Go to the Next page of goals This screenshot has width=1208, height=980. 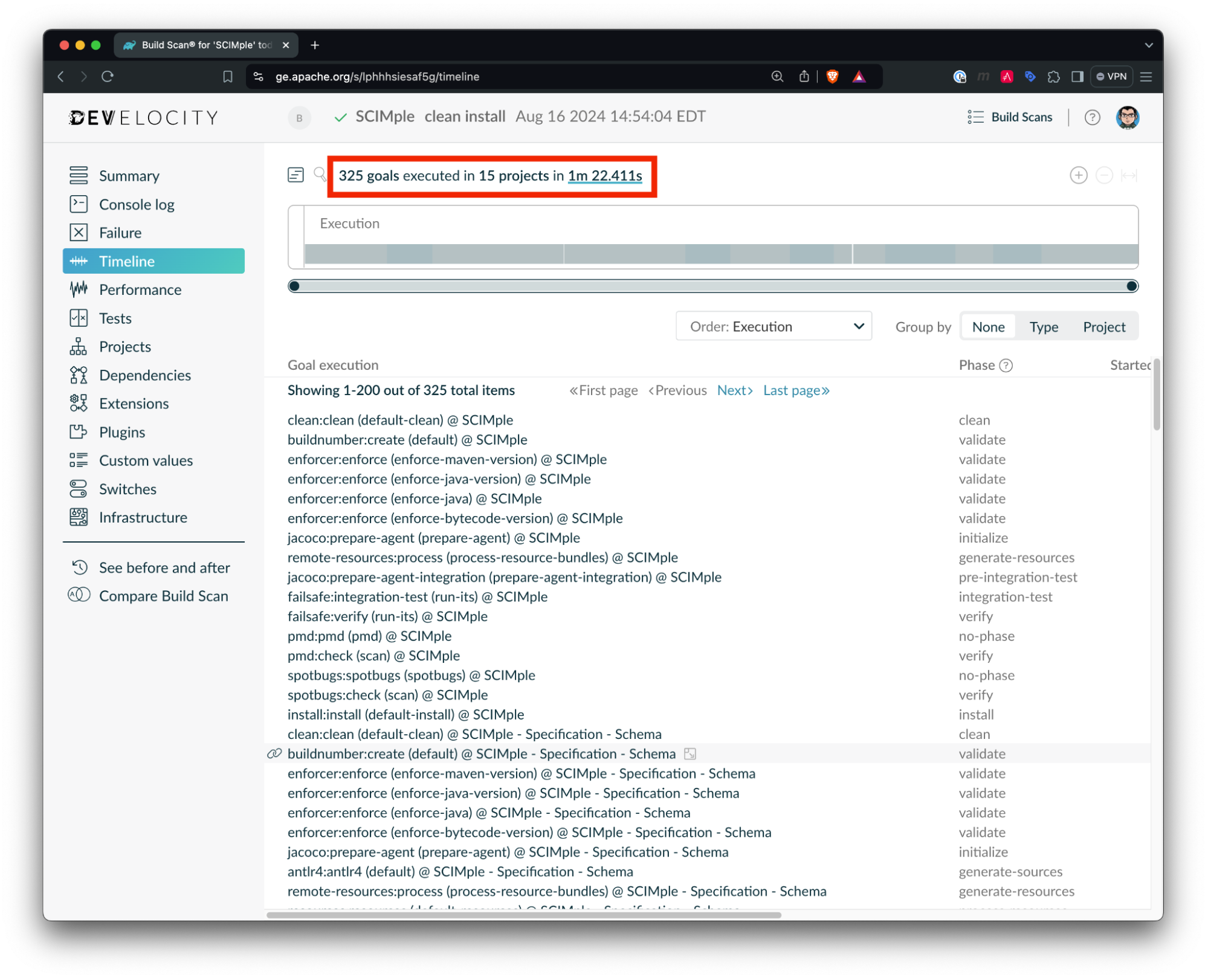tap(734, 390)
